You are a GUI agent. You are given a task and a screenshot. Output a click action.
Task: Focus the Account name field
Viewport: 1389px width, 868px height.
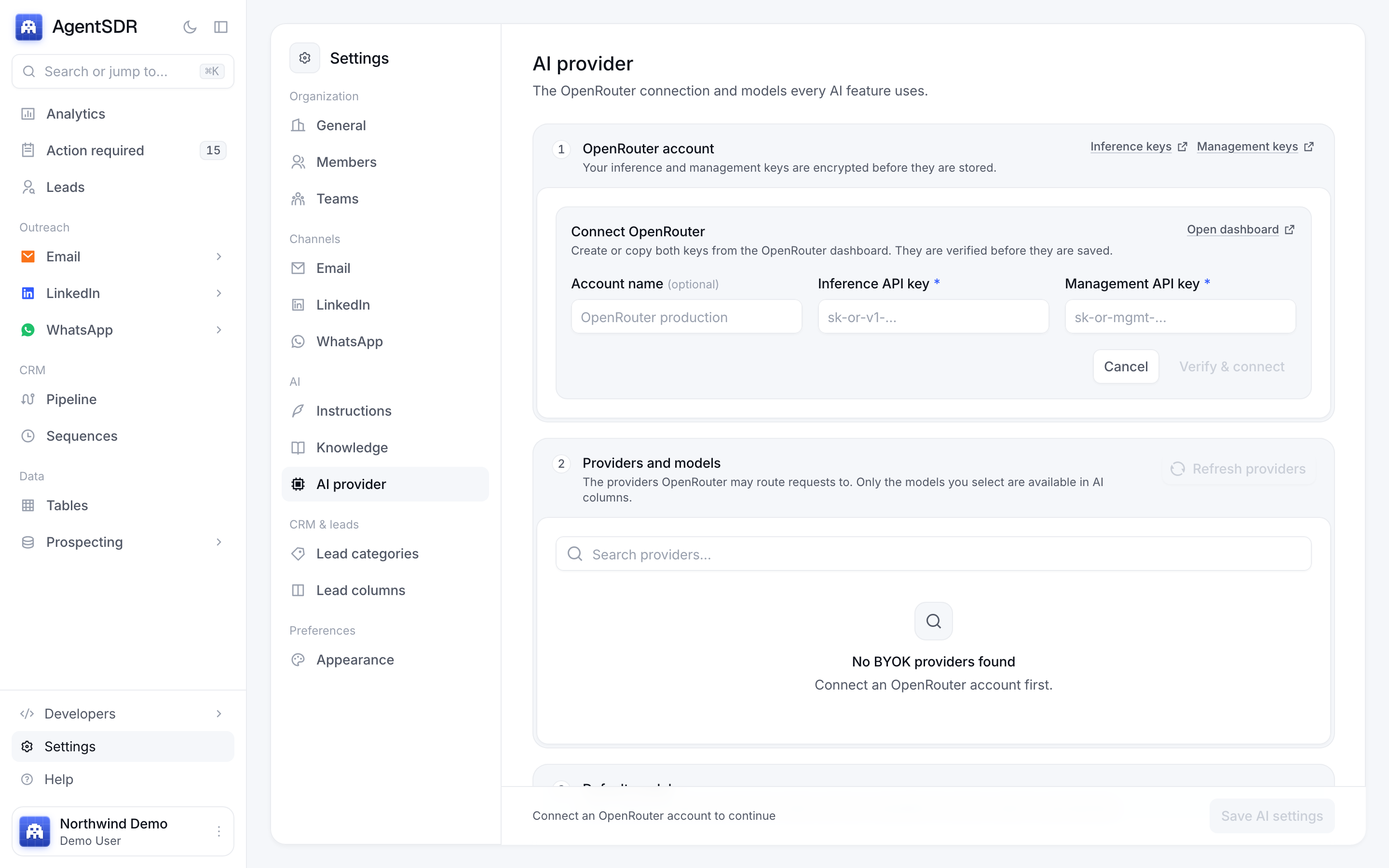coord(686,316)
